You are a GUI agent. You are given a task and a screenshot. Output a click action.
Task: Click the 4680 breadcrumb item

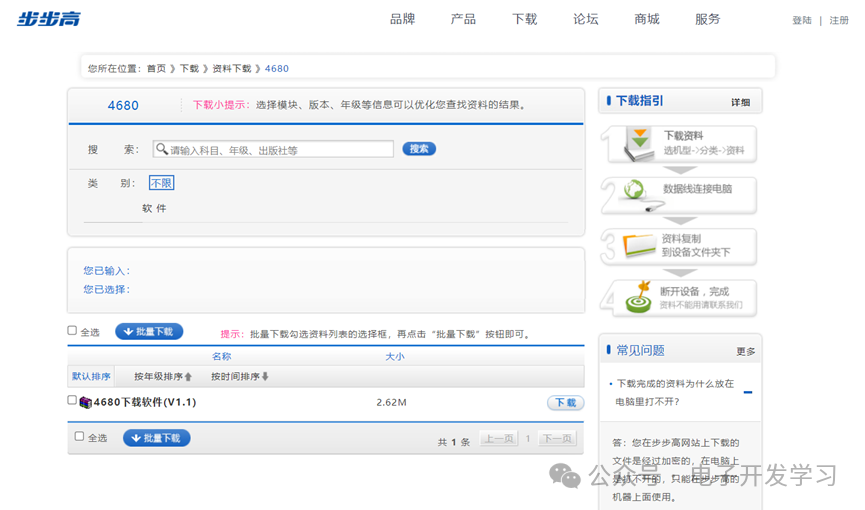[276, 68]
